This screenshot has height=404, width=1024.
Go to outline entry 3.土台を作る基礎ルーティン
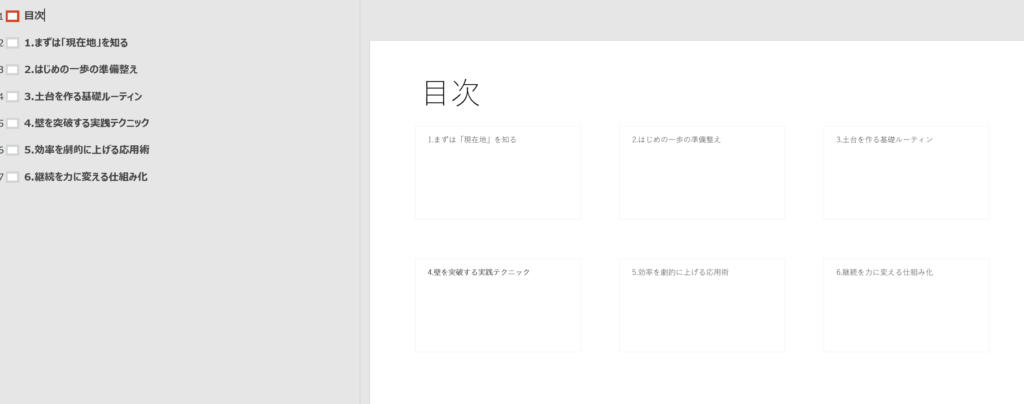pos(83,97)
